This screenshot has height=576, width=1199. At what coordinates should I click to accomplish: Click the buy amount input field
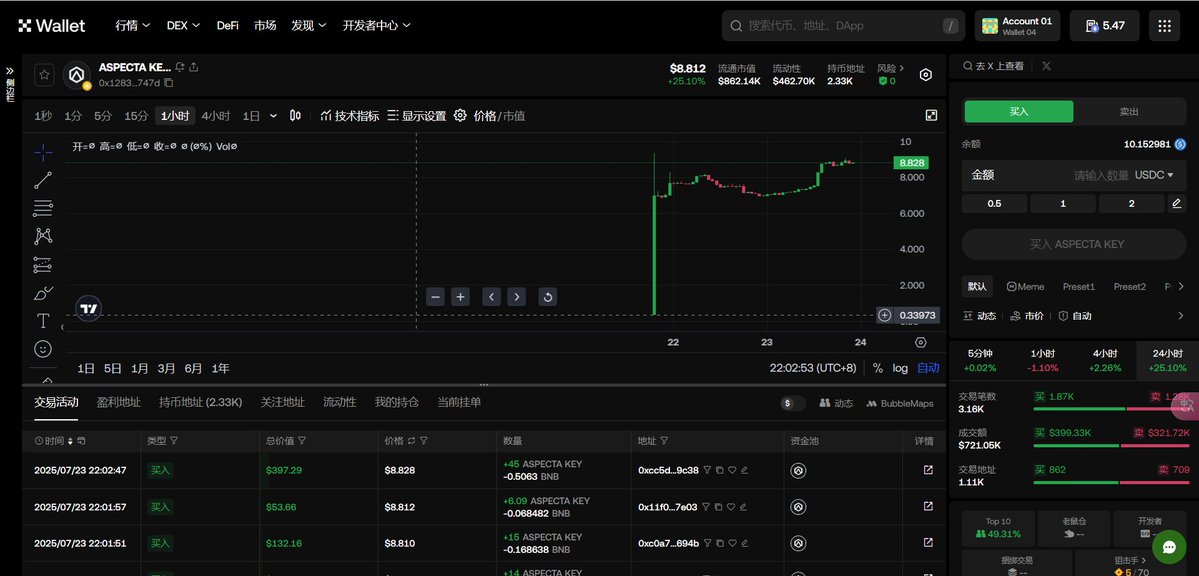pyautogui.click(x=1074, y=175)
